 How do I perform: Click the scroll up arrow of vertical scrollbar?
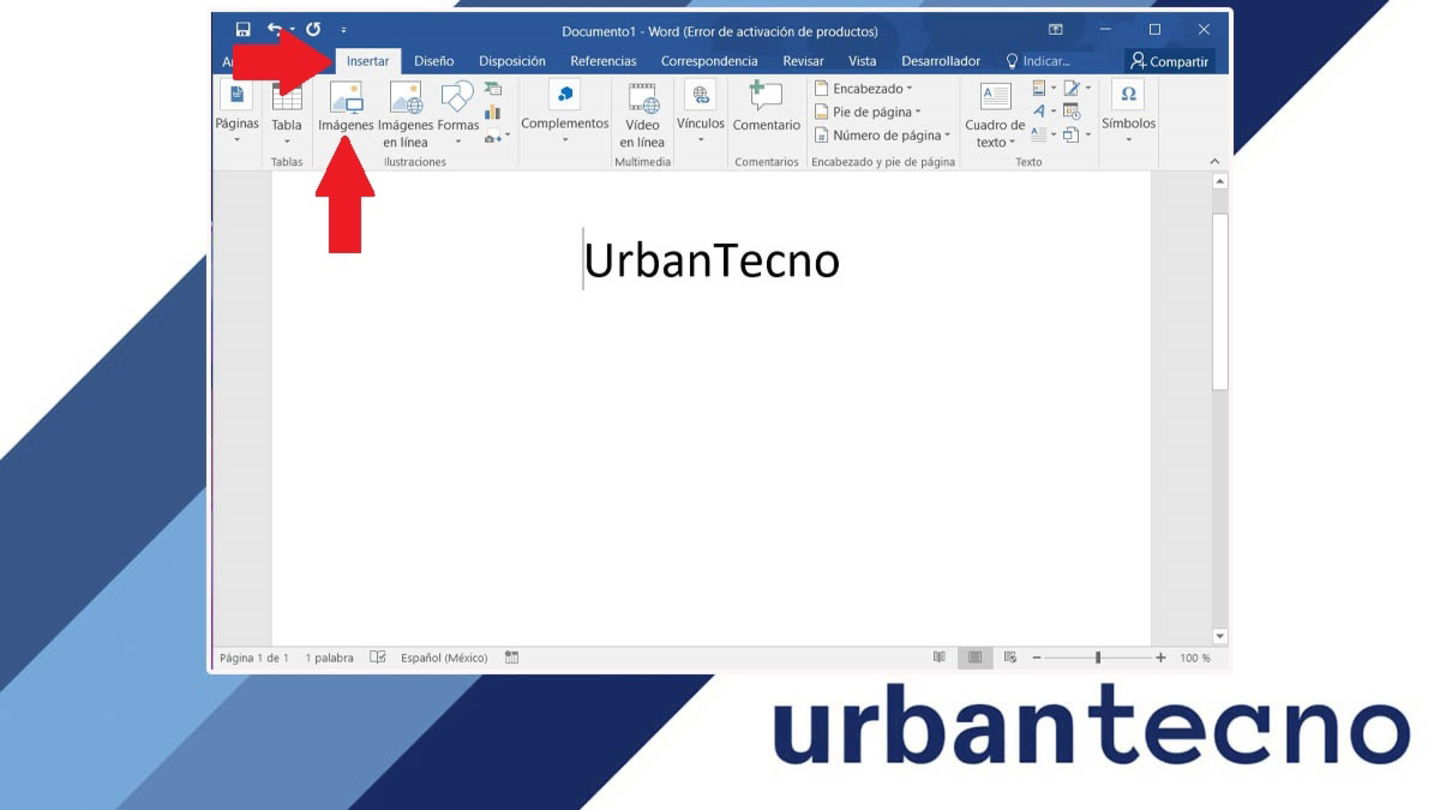tap(1220, 182)
